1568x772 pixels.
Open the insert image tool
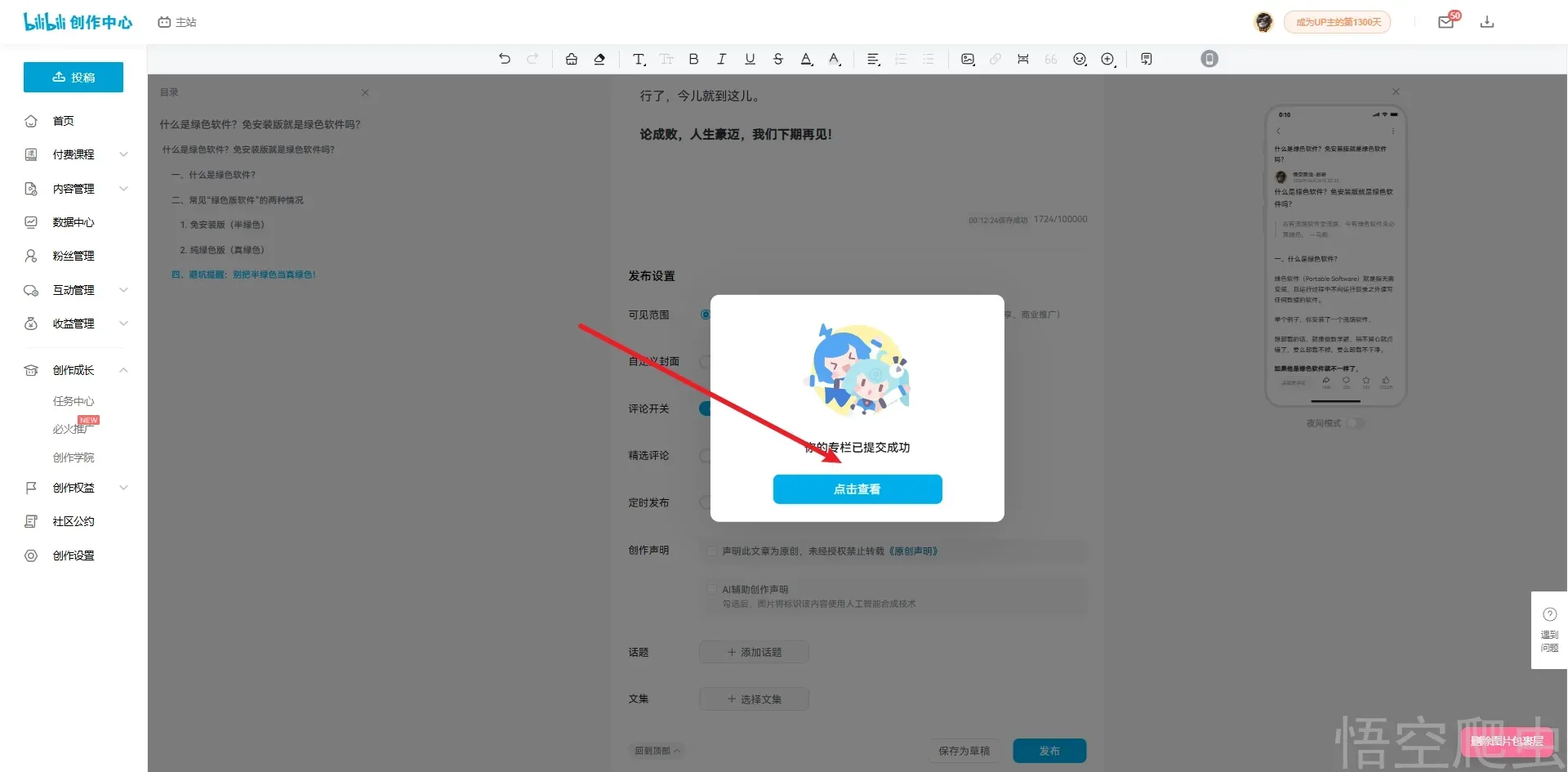tap(968, 59)
